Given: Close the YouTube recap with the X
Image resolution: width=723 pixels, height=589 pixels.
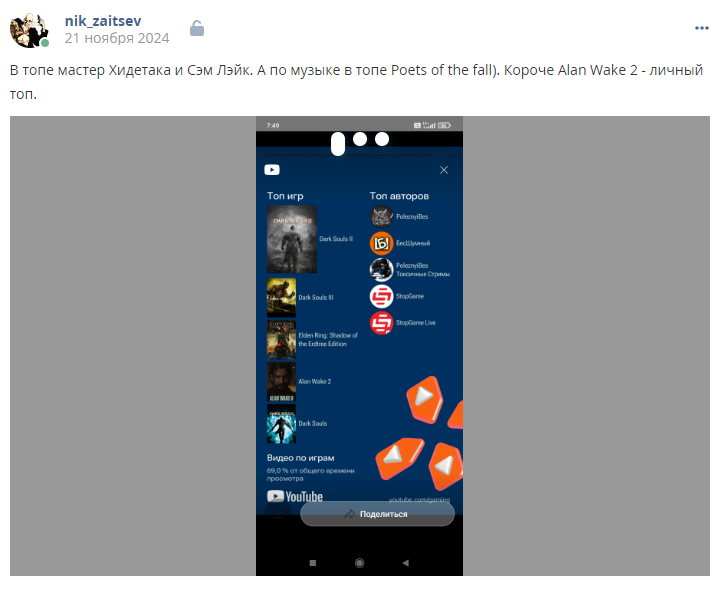Looking at the screenshot, I should click(x=444, y=170).
